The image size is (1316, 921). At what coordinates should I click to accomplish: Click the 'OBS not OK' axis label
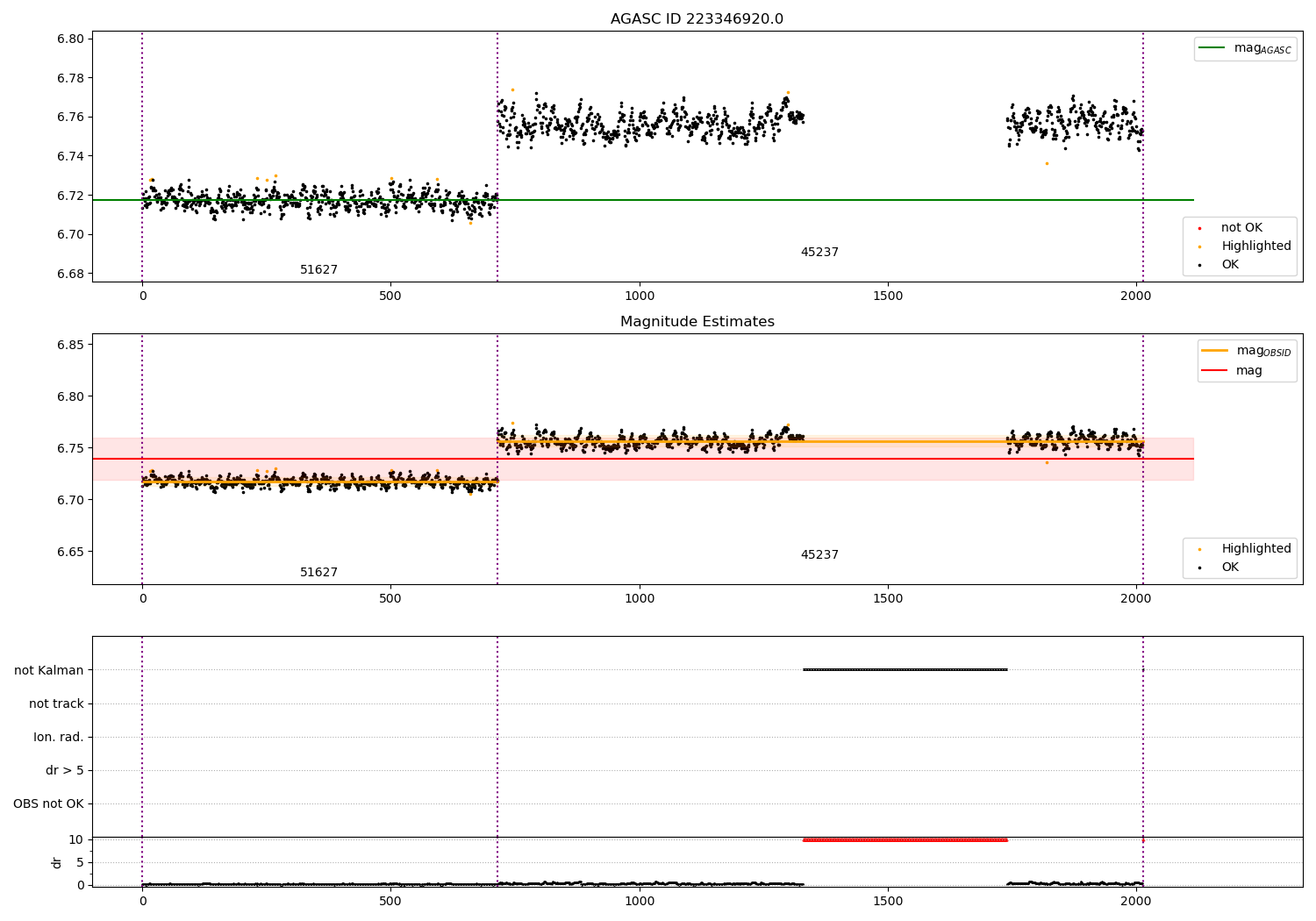pos(48,803)
